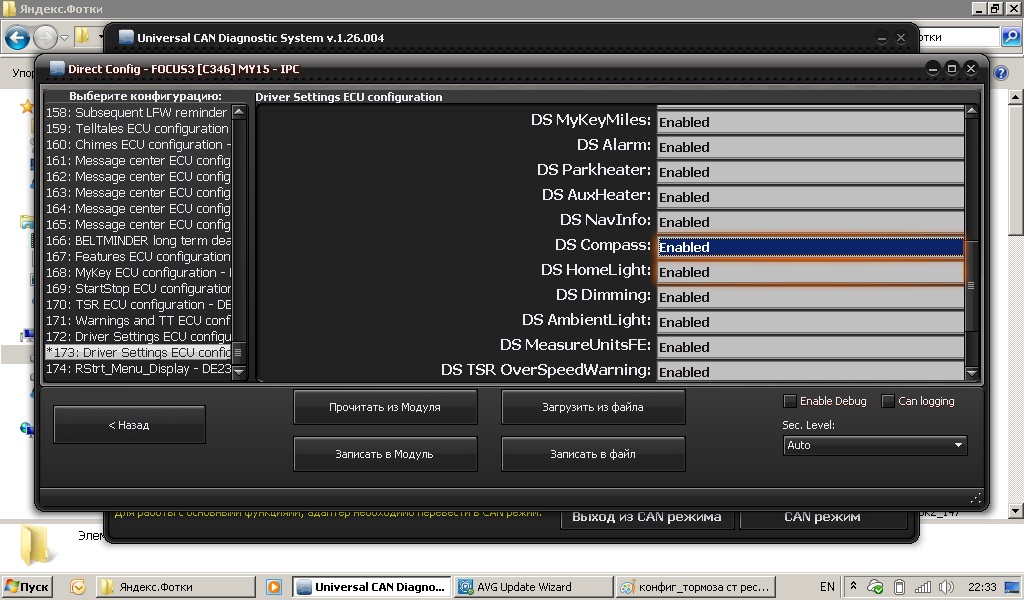Click the resize grip in window corner
1024x600 pixels.
pyautogui.click(x=975, y=498)
